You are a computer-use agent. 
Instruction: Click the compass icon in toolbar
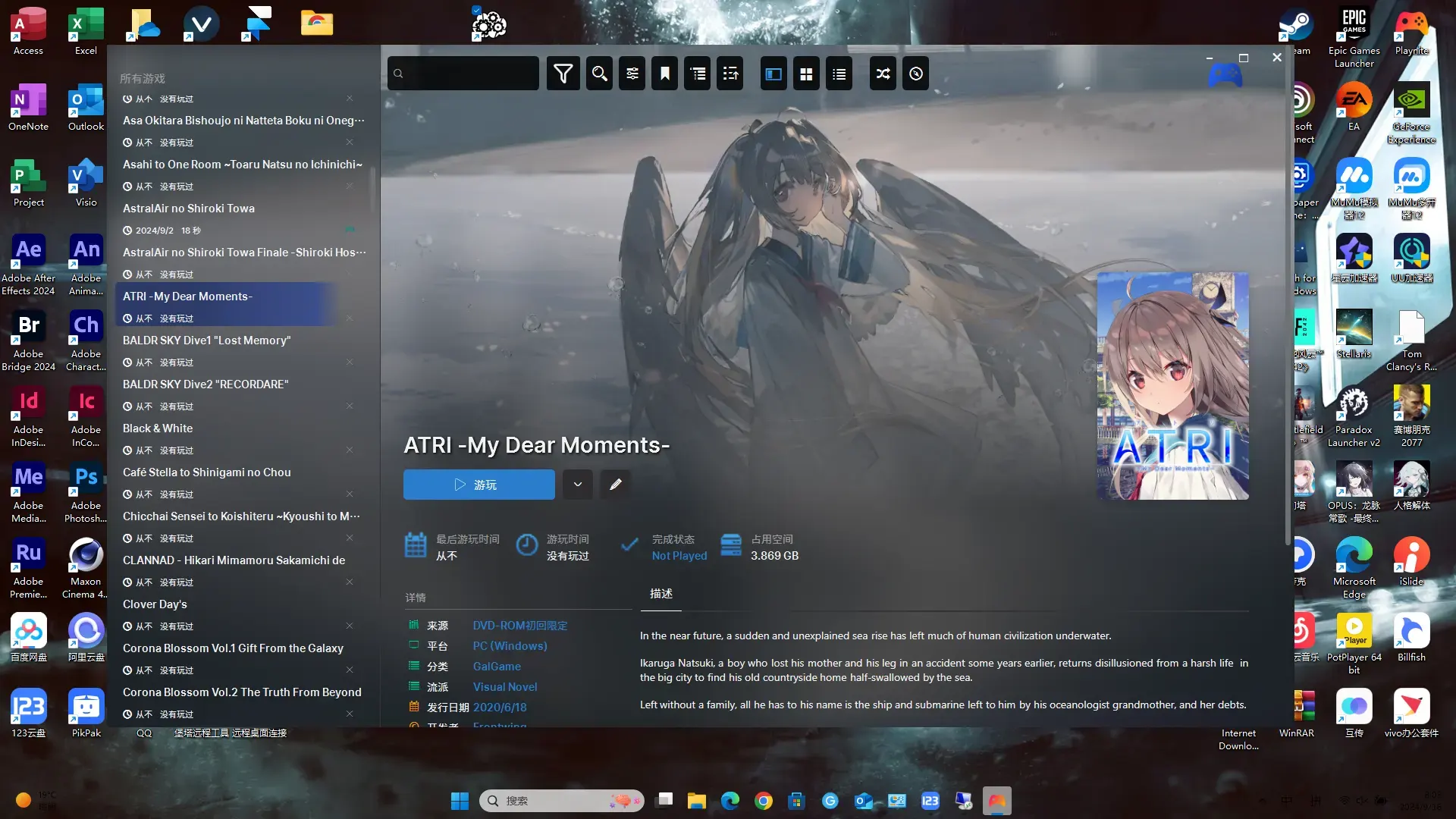click(x=915, y=74)
